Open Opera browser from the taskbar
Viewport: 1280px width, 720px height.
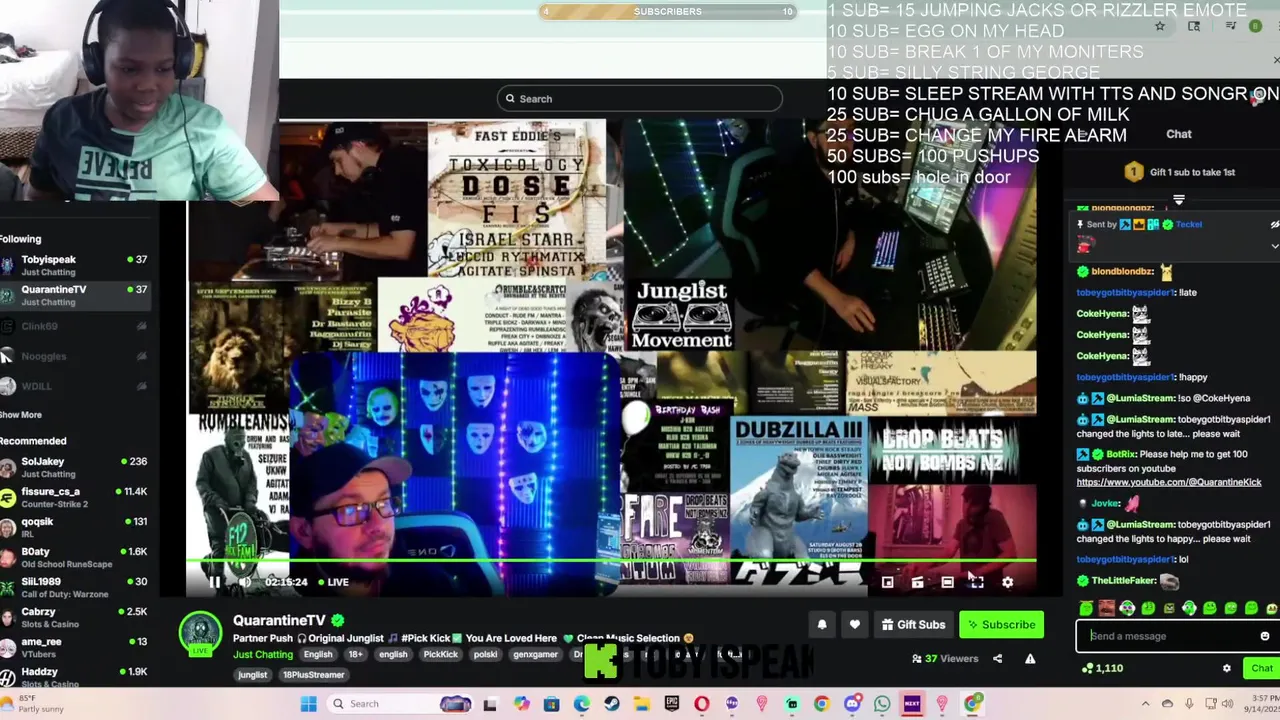click(x=702, y=704)
